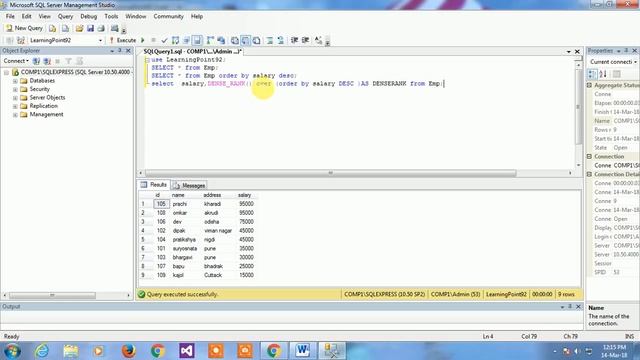Viewport: 640px width, 360px height.
Task: Open the file with Open File icon
Action: pos(79,28)
